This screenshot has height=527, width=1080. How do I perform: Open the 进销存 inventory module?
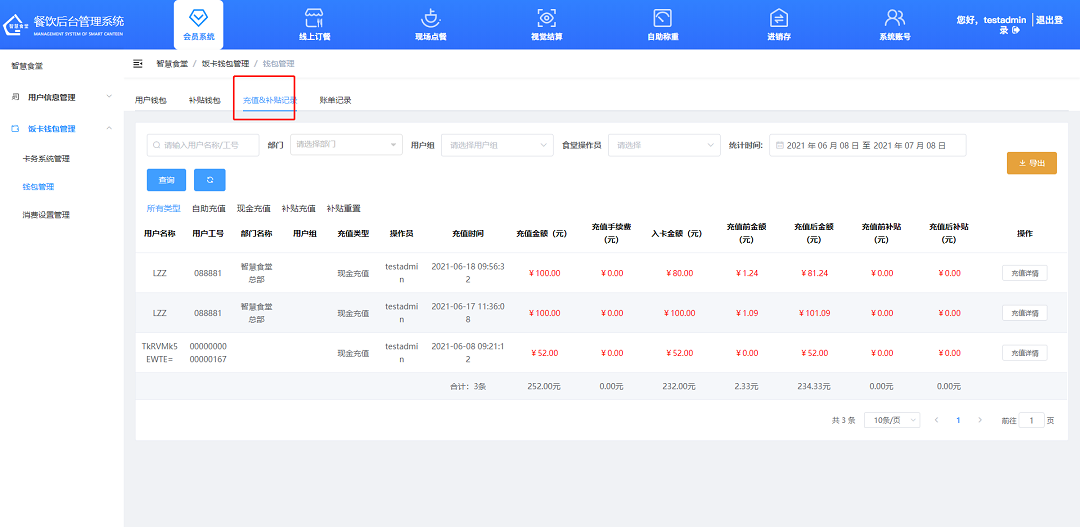tap(778, 25)
